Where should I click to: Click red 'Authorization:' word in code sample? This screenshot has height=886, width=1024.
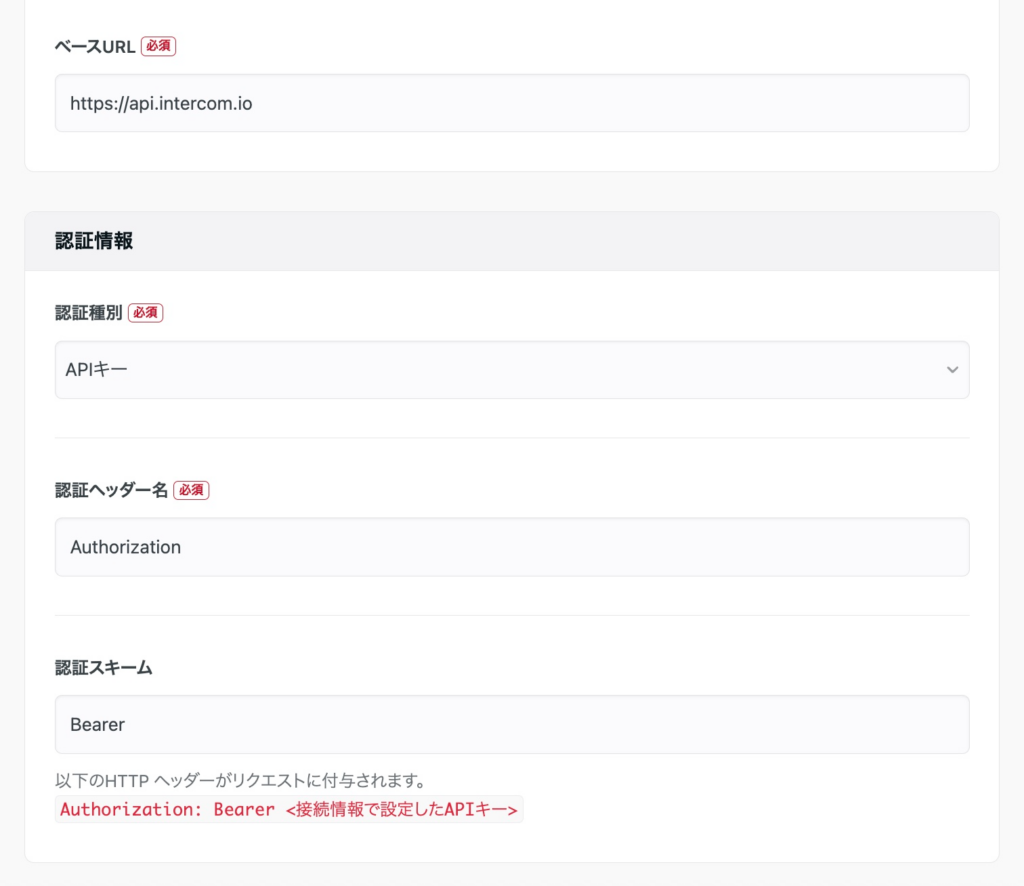pyautogui.click(x=132, y=809)
